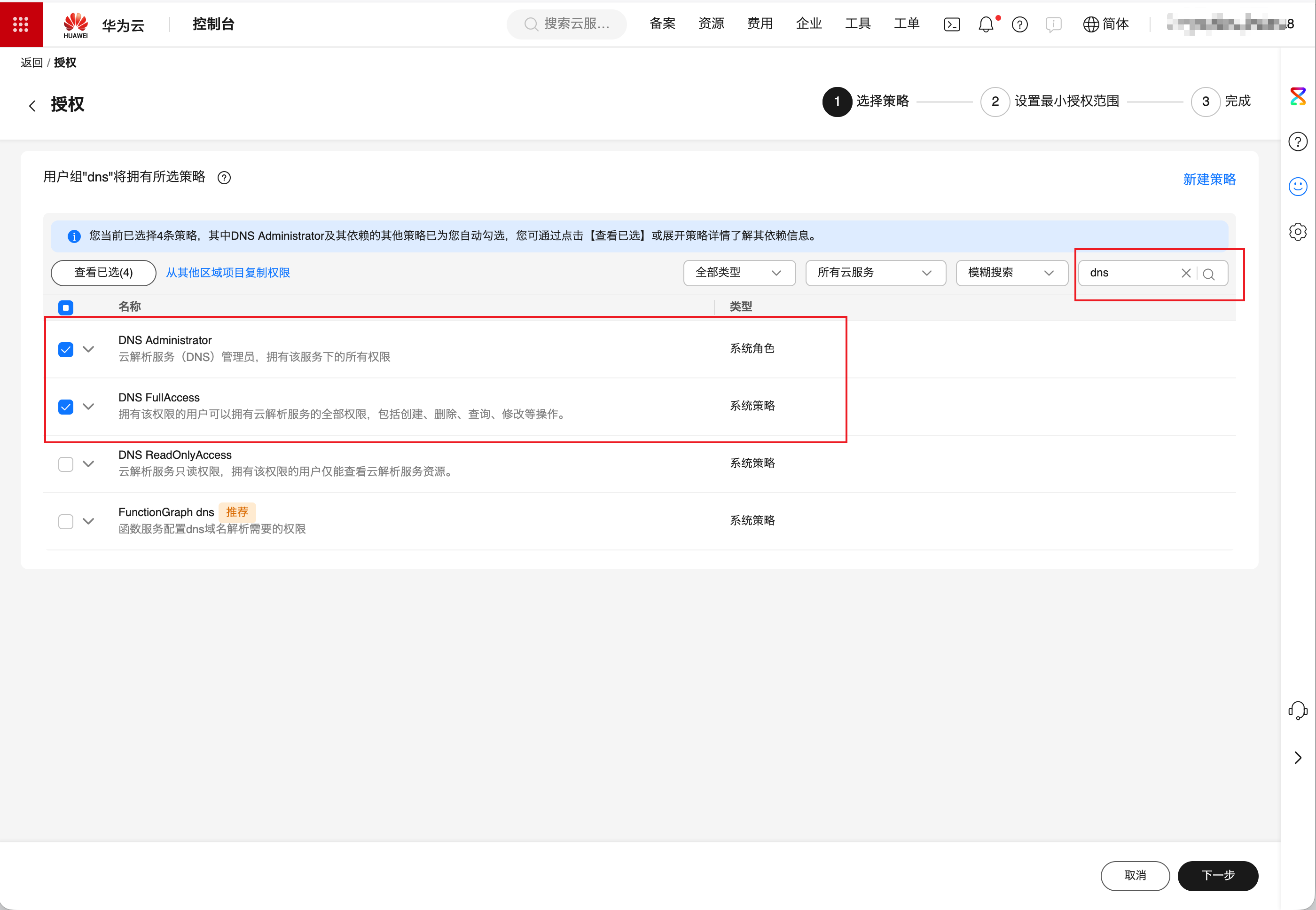
Task: Click the help question mark in top bar
Action: point(1019,24)
